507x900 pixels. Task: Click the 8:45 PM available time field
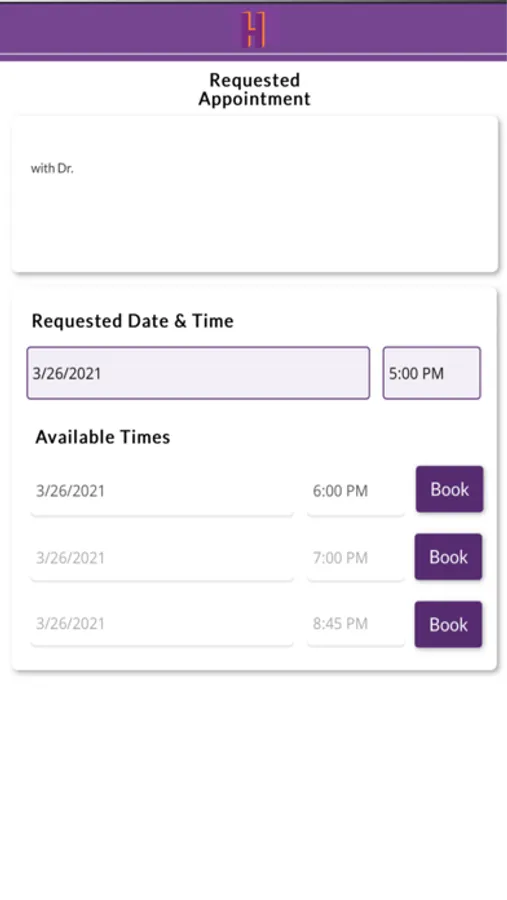click(356, 624)
